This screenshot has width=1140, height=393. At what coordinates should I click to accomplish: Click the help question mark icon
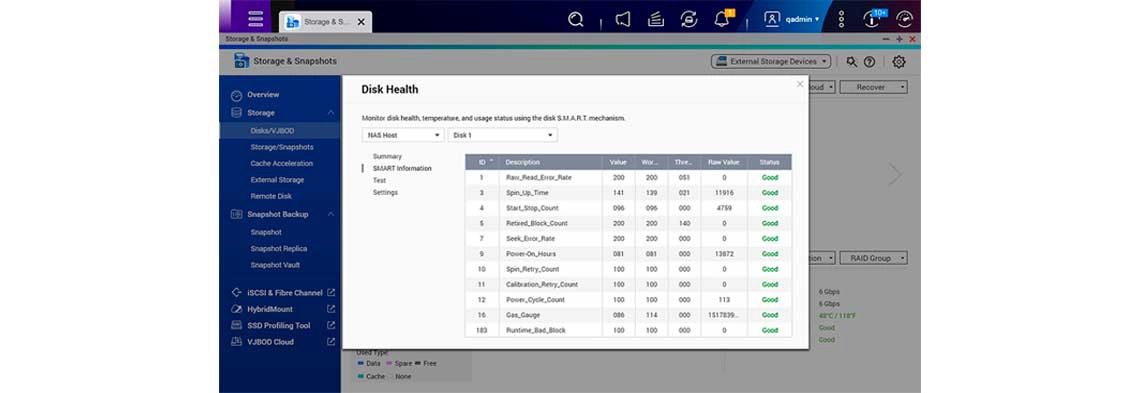click(869, 62)
